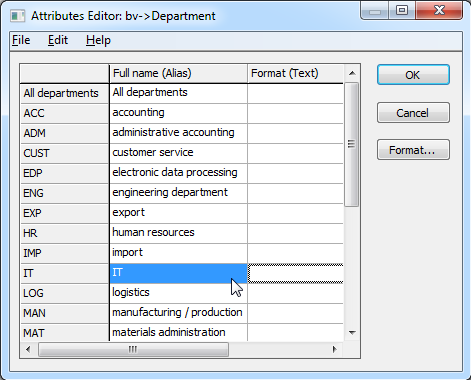Select the vertical scrollbar thumb
471x380 pixels.
pyautogui.click(x=352, y=144)
